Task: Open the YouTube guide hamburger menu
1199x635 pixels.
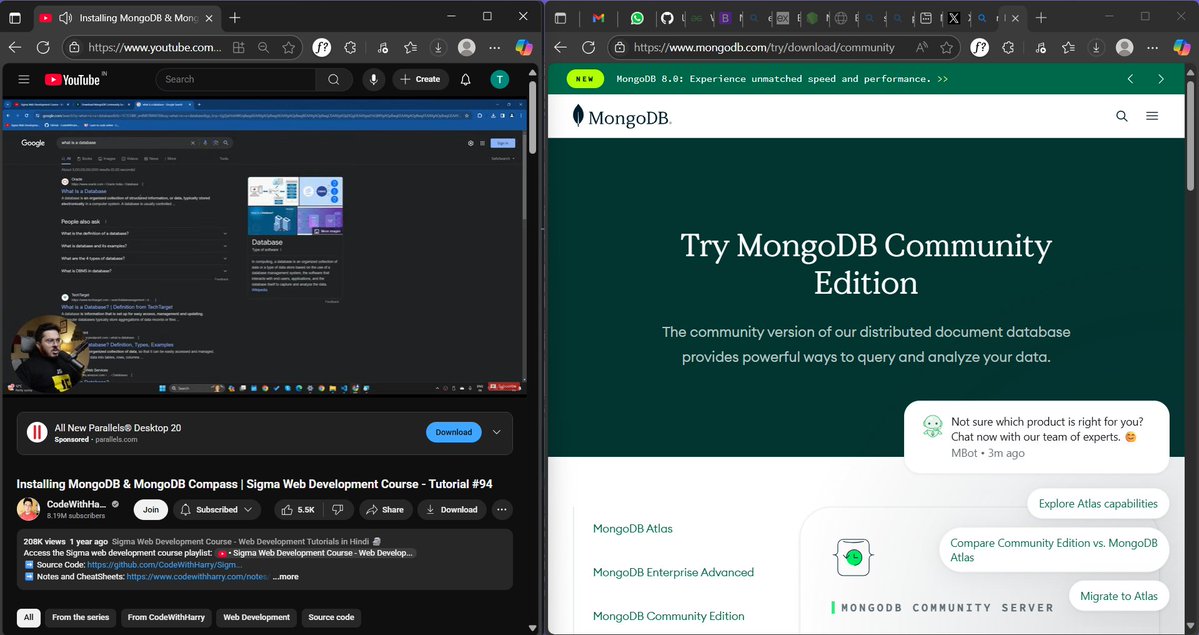Action: 24,80
